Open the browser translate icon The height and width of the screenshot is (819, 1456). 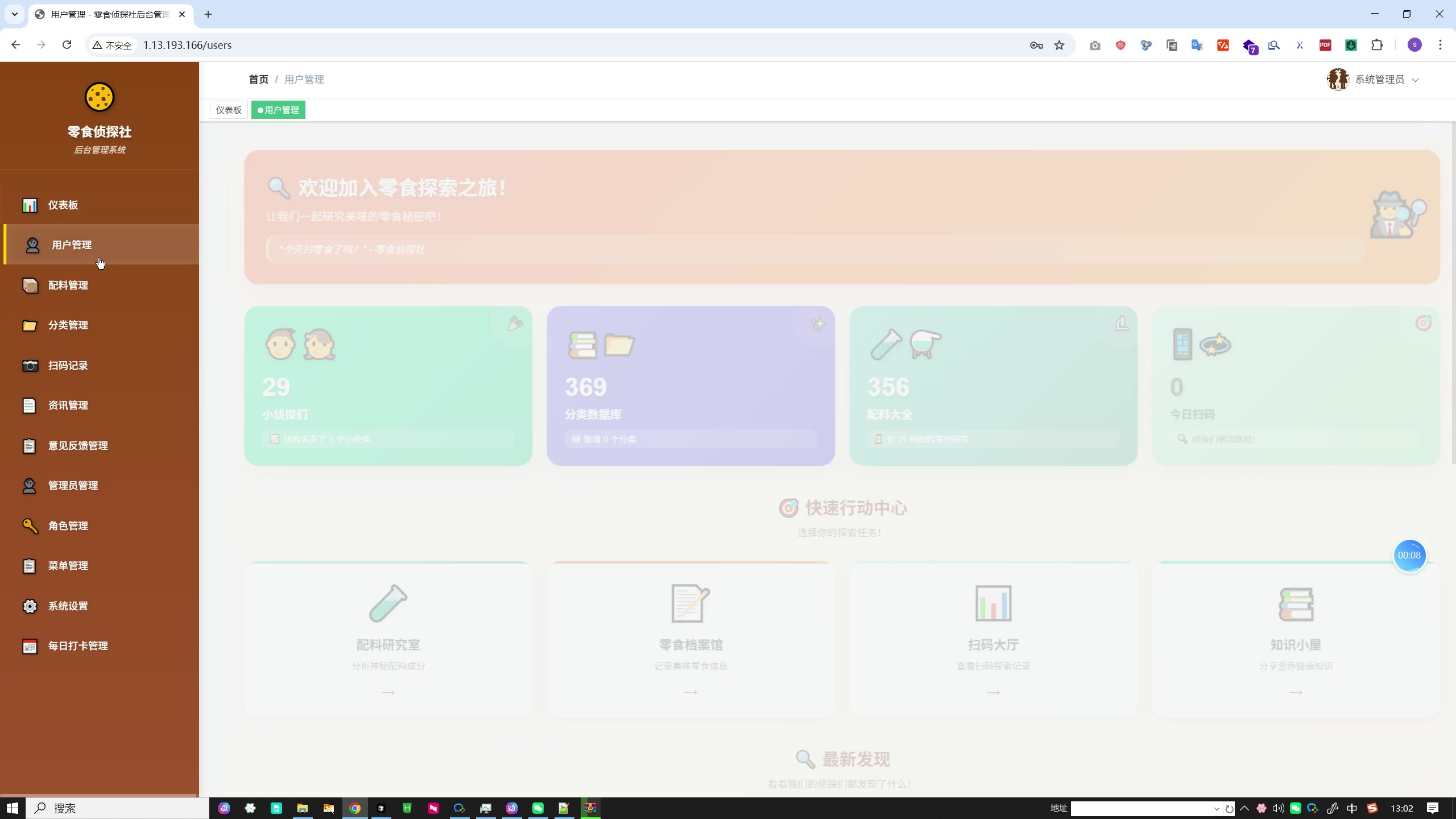coord(1197,45)
